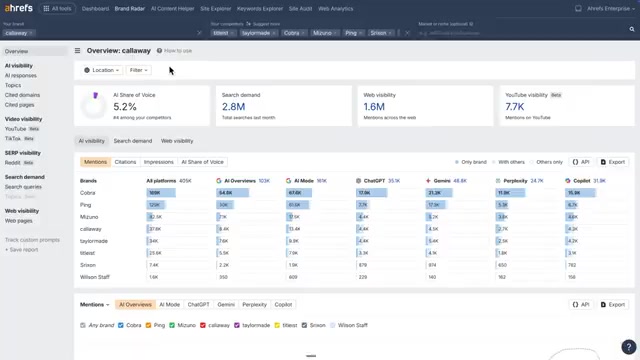Viewport: 640px width, 360px height.
Task: Open the Cited domains sidebar link
Action: [x=22, y=95]
